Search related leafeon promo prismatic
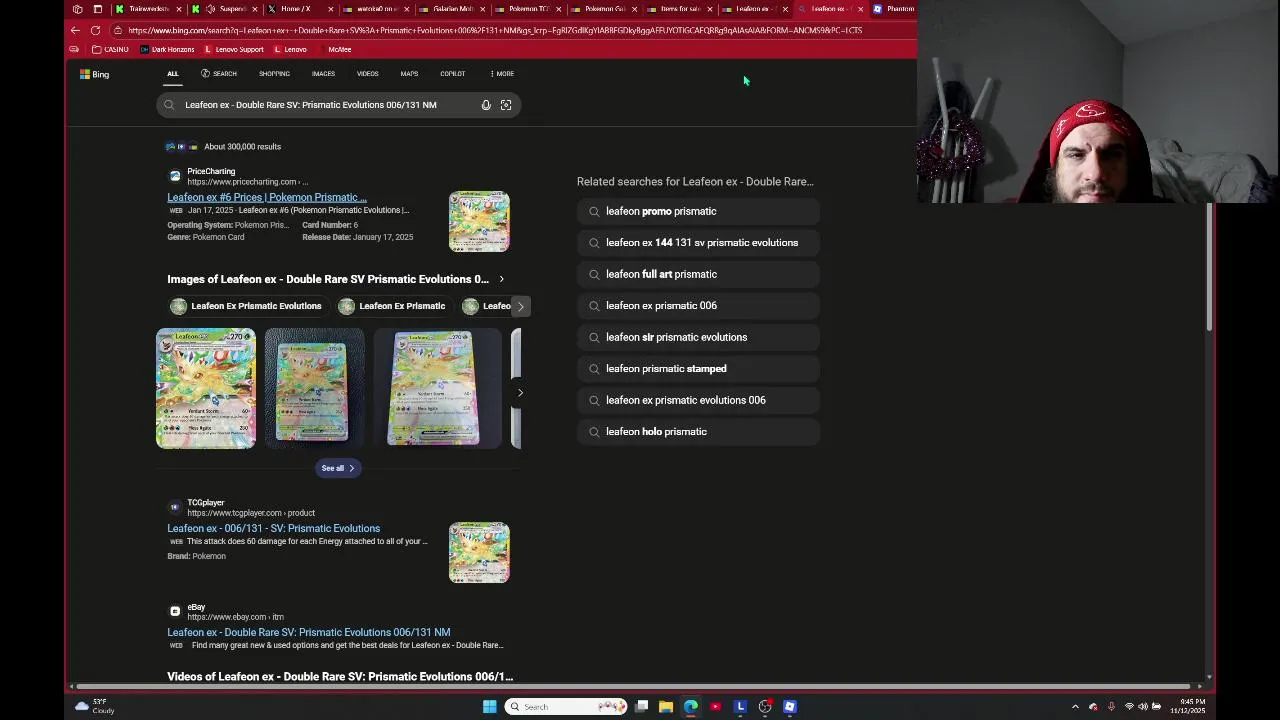The image size is (1280, 720). pyautogui.click(x=698, y=211)
